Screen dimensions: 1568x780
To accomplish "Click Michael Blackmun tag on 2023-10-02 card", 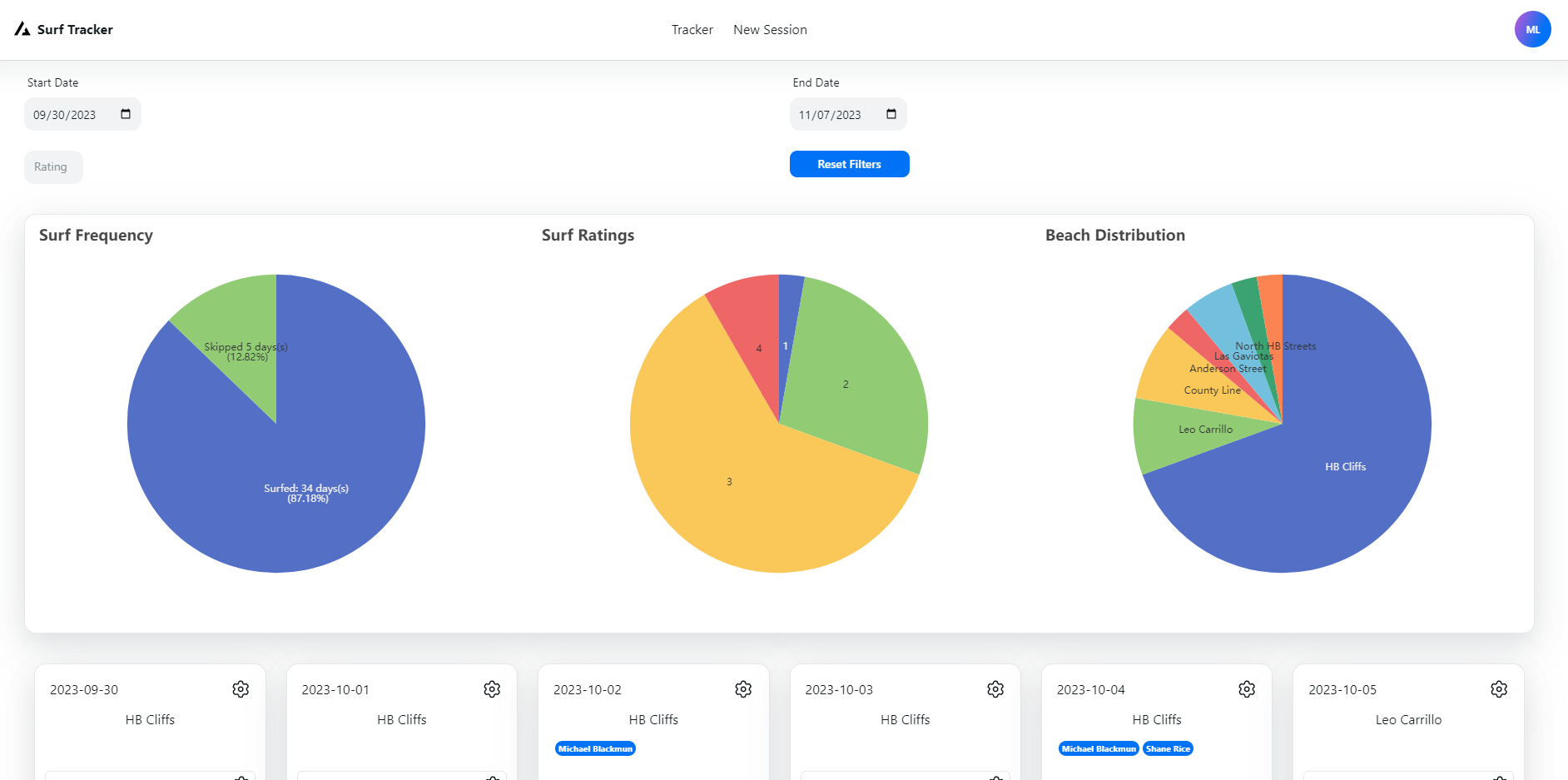I will pos(595,748).
